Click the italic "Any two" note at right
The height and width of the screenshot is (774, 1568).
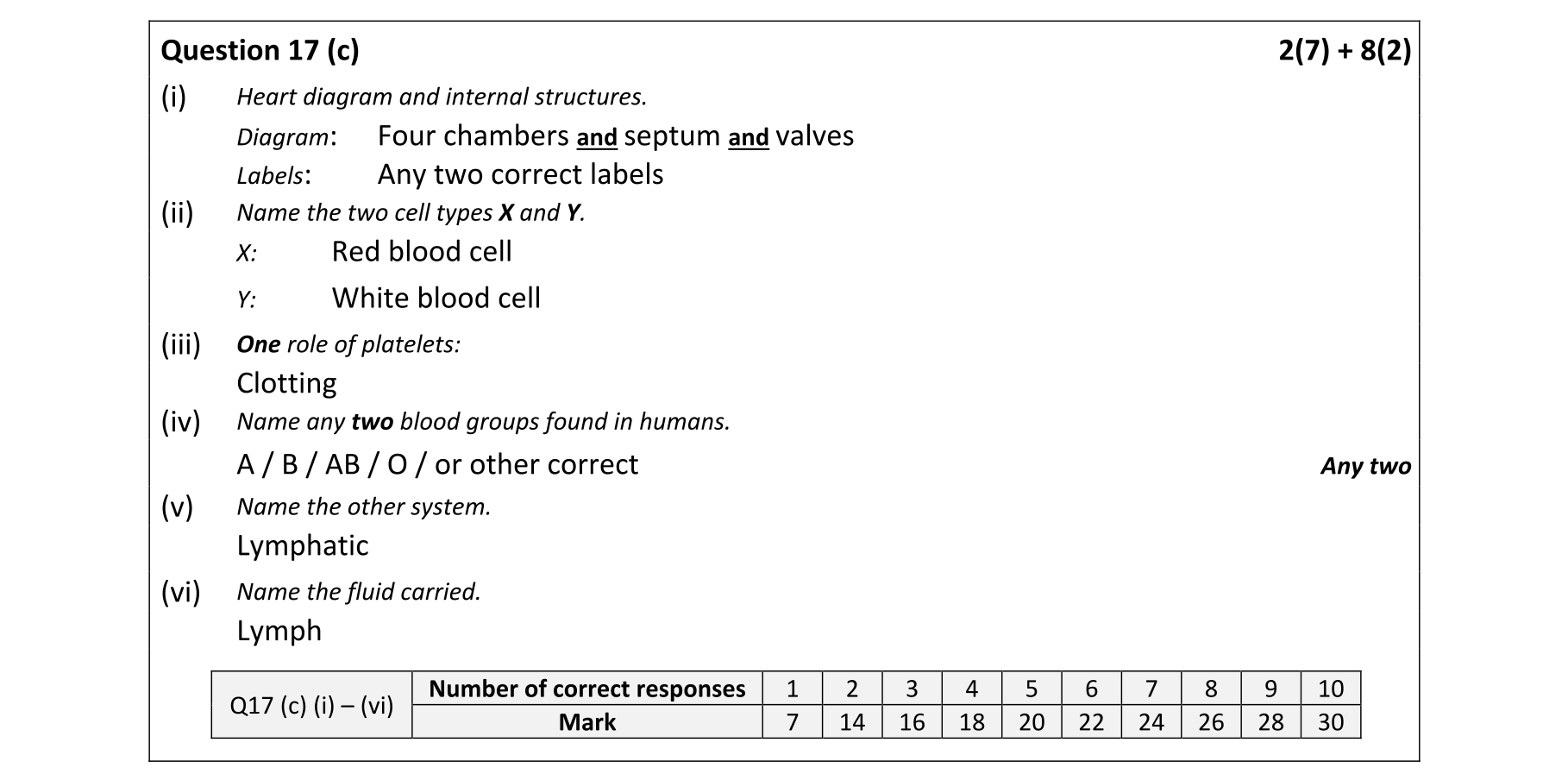[1364, 466]
